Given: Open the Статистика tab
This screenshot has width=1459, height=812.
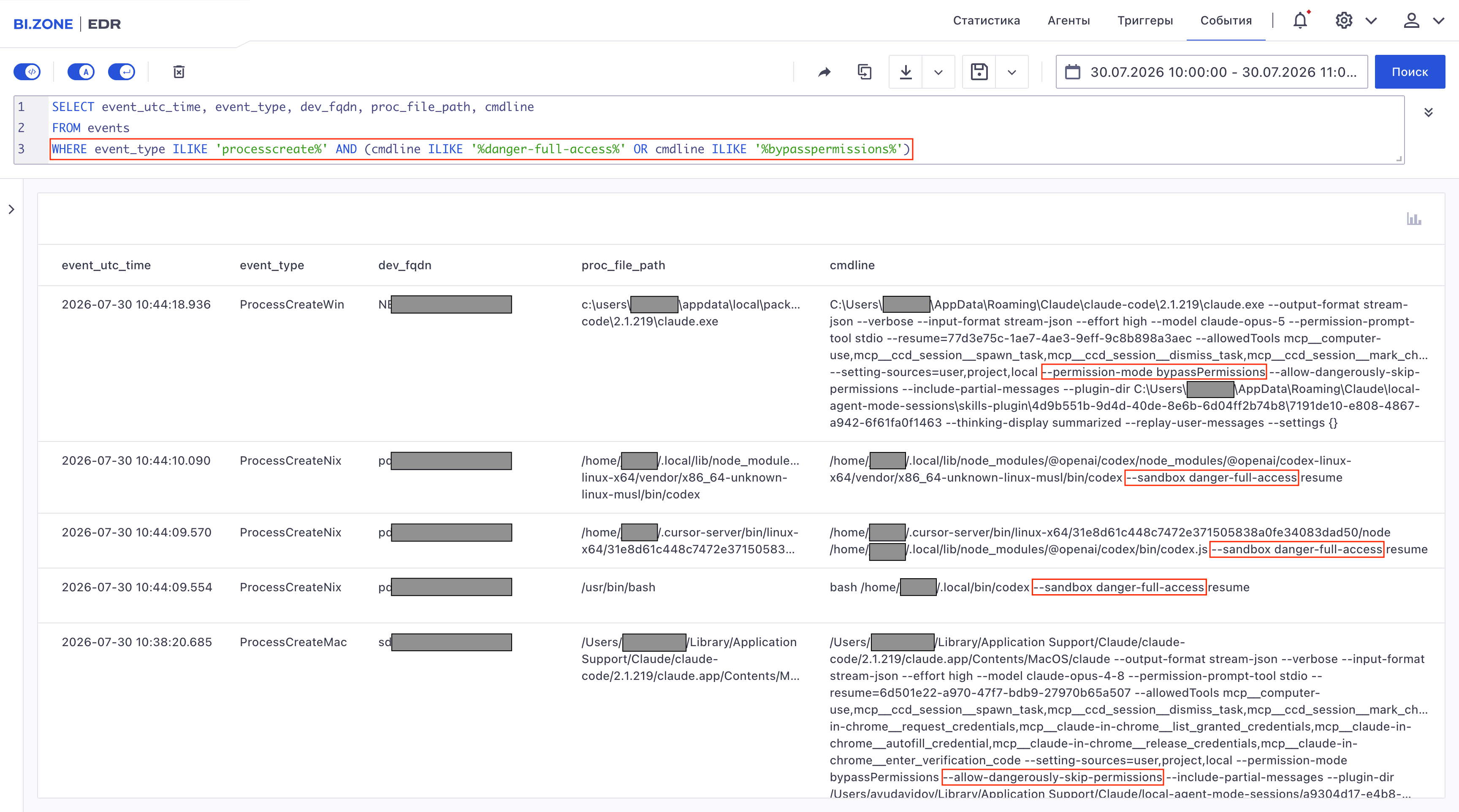Looking at the screenshot, I should [x=987, y=20].
